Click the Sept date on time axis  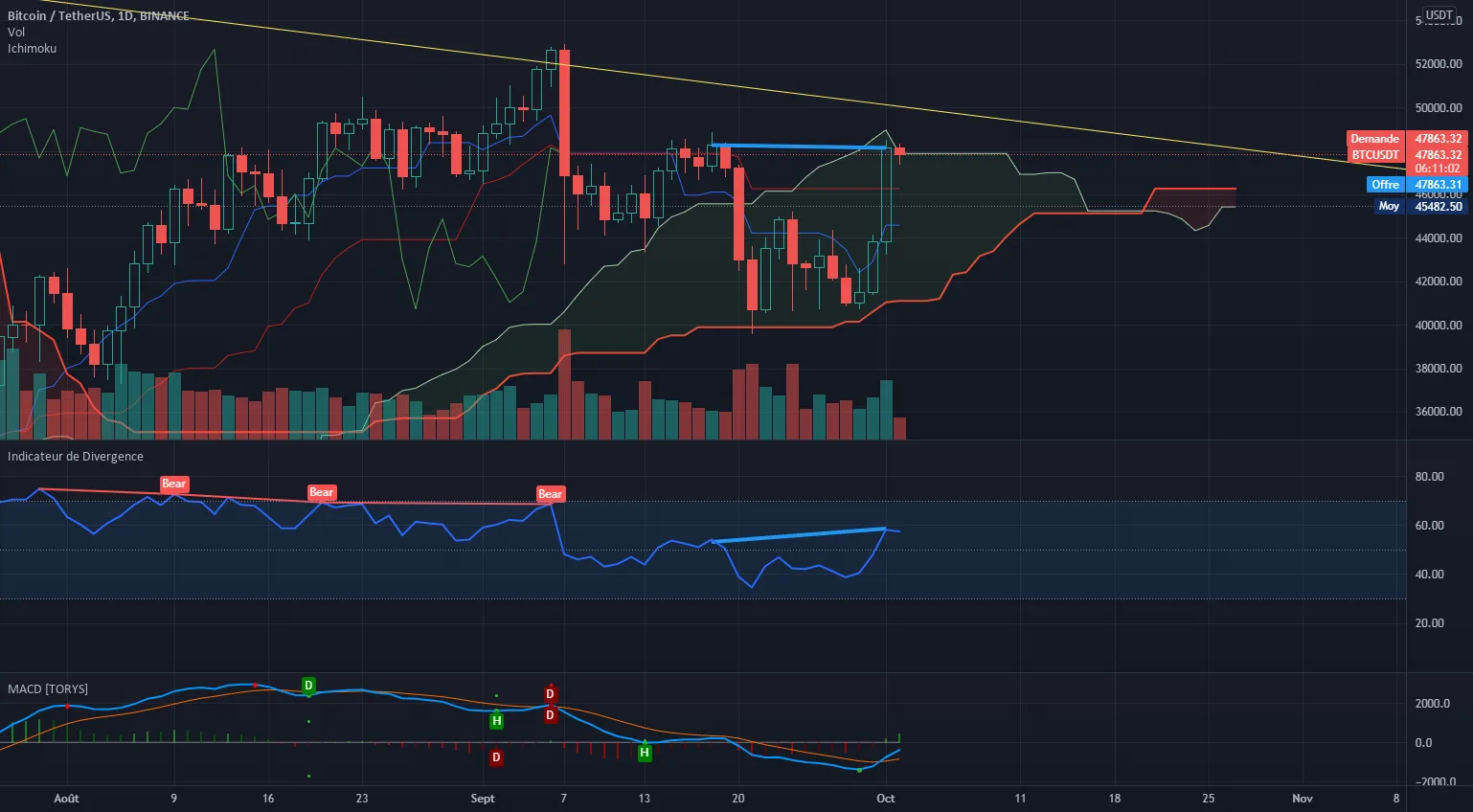483,799
